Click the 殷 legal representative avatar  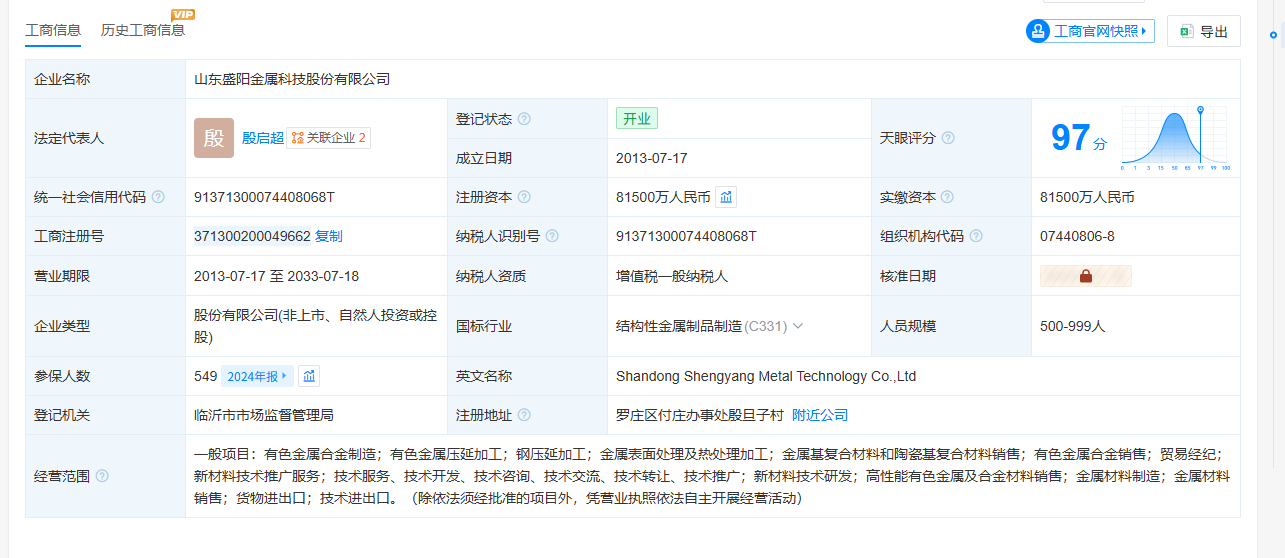[214, 138]
